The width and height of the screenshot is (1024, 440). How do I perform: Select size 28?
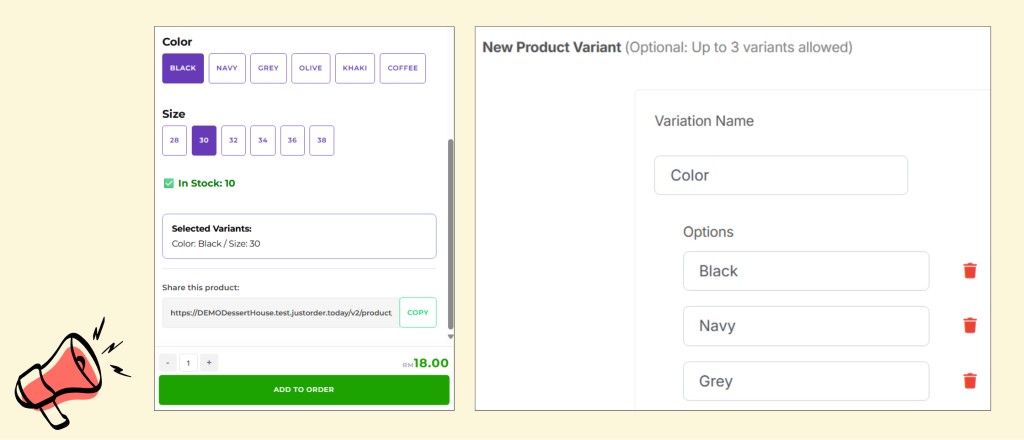pos(174,141)
